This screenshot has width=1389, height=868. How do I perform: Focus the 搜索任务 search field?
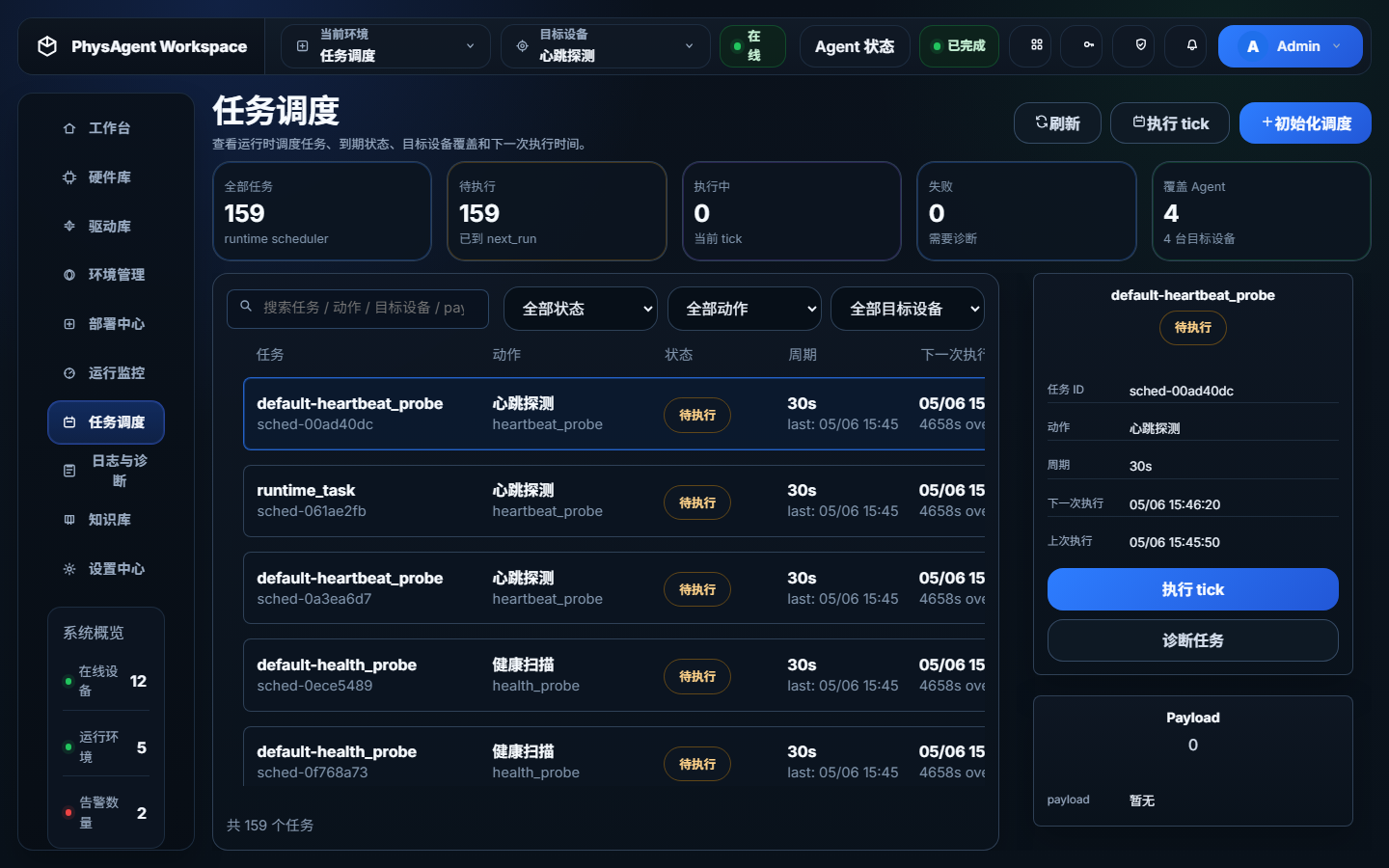point(358,309)
